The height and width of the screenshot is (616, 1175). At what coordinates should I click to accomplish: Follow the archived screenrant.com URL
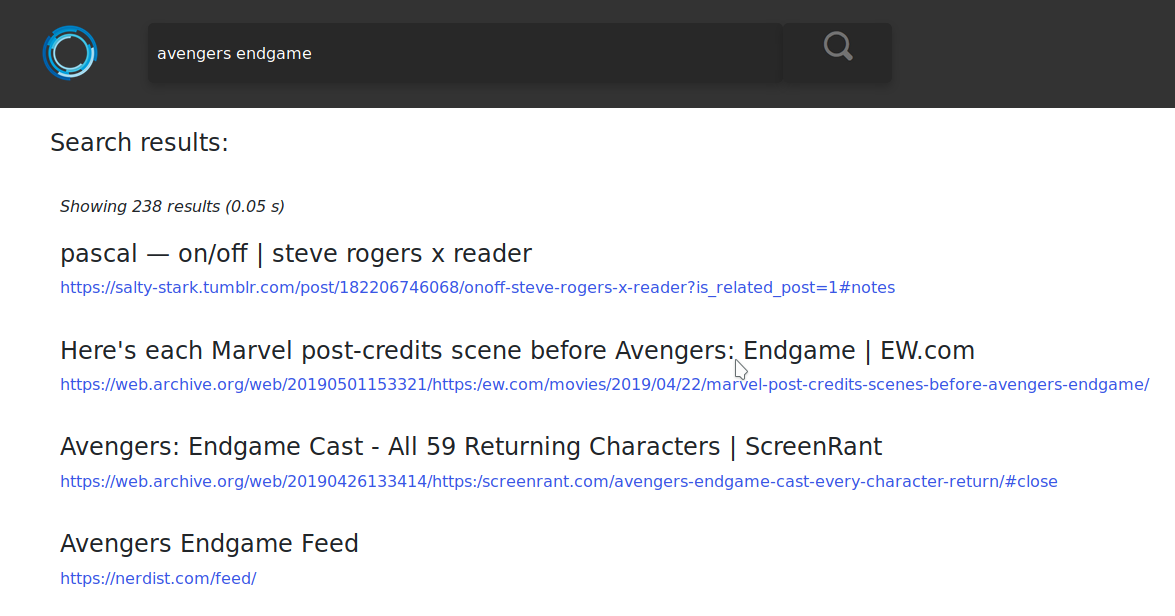coord(558,482)
